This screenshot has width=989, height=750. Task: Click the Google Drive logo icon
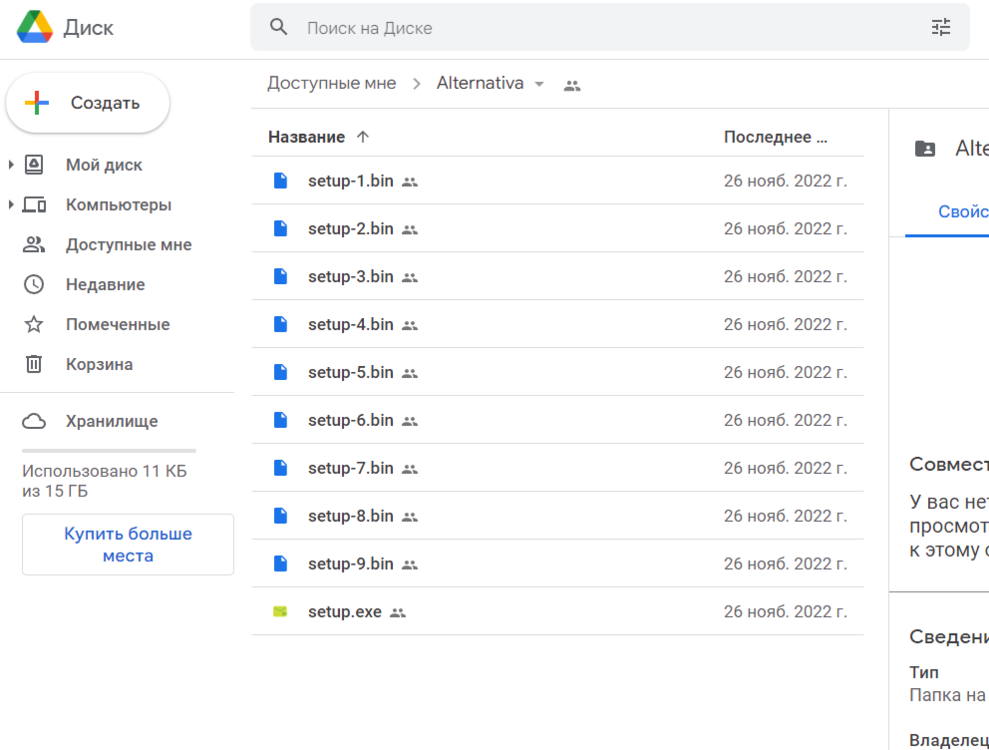pos(34,27)
